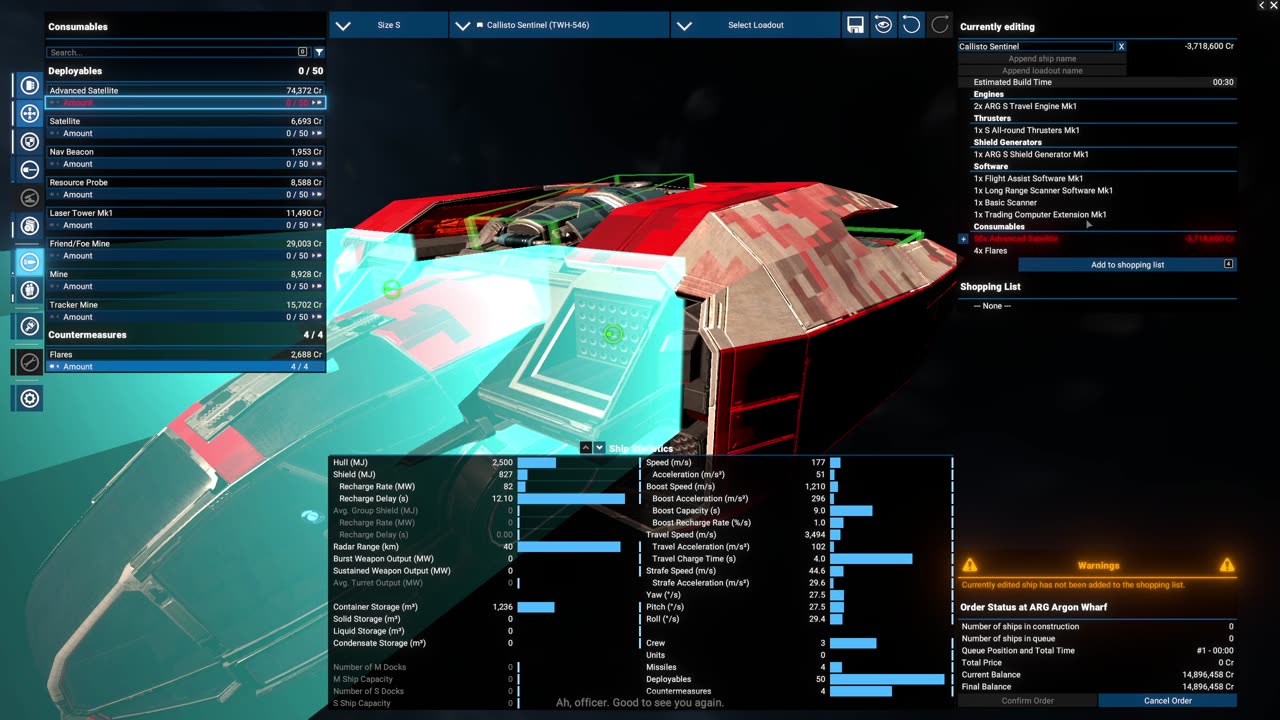Click the Confirm Order button
The height and width of the screenshot is (720, 1280).
1027,701
